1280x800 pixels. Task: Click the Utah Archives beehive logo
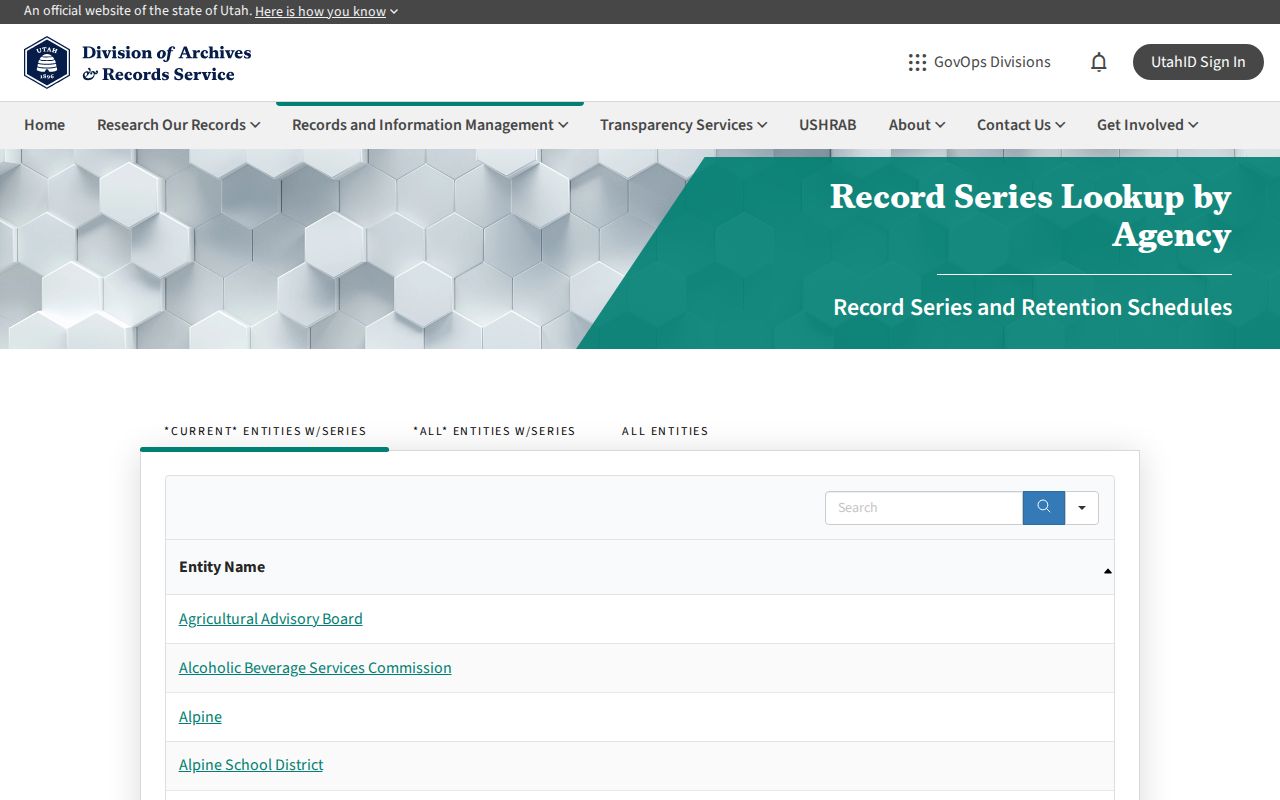(47, 63)
